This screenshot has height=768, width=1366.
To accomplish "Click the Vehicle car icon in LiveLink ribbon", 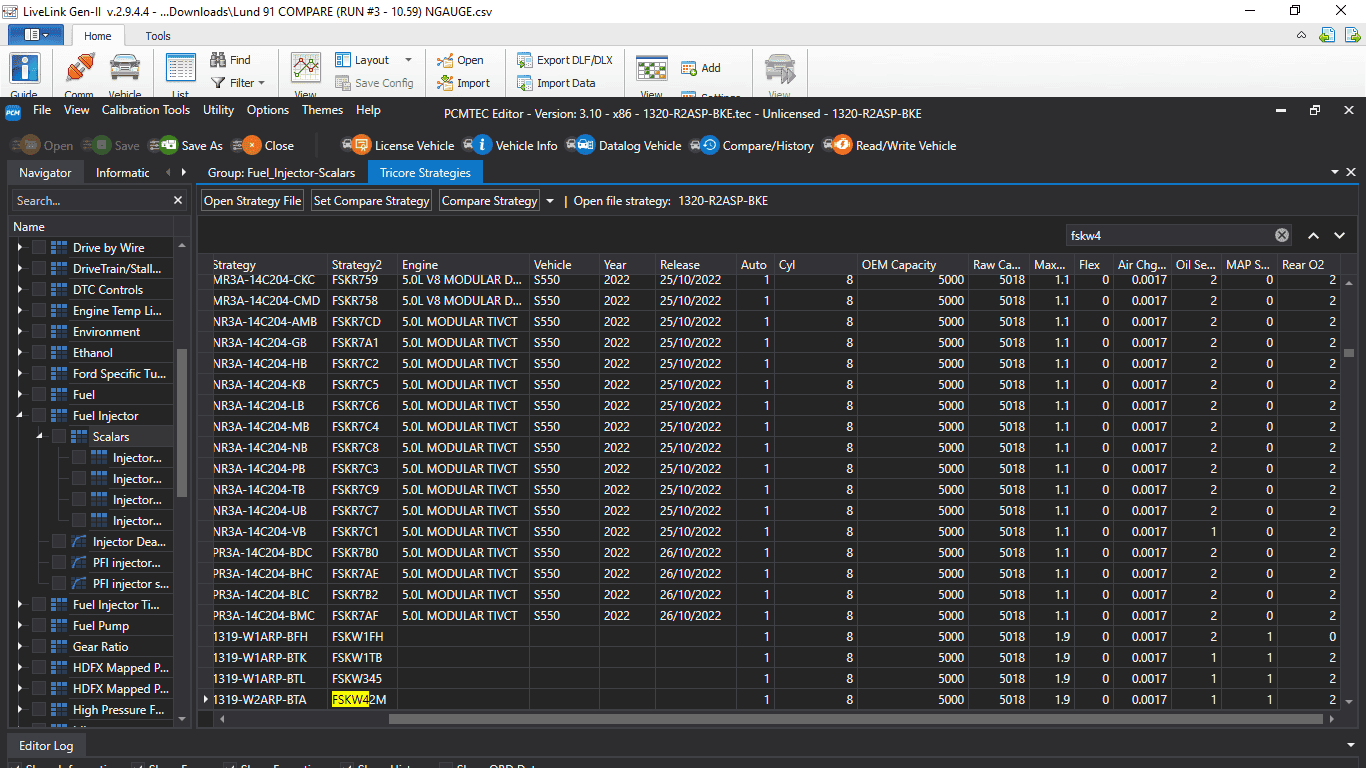I will (x=125, y=68).
